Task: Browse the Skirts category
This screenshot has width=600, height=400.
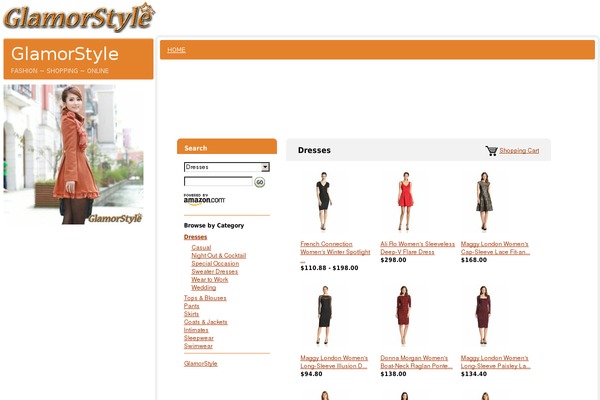Action: pos(191,314)
